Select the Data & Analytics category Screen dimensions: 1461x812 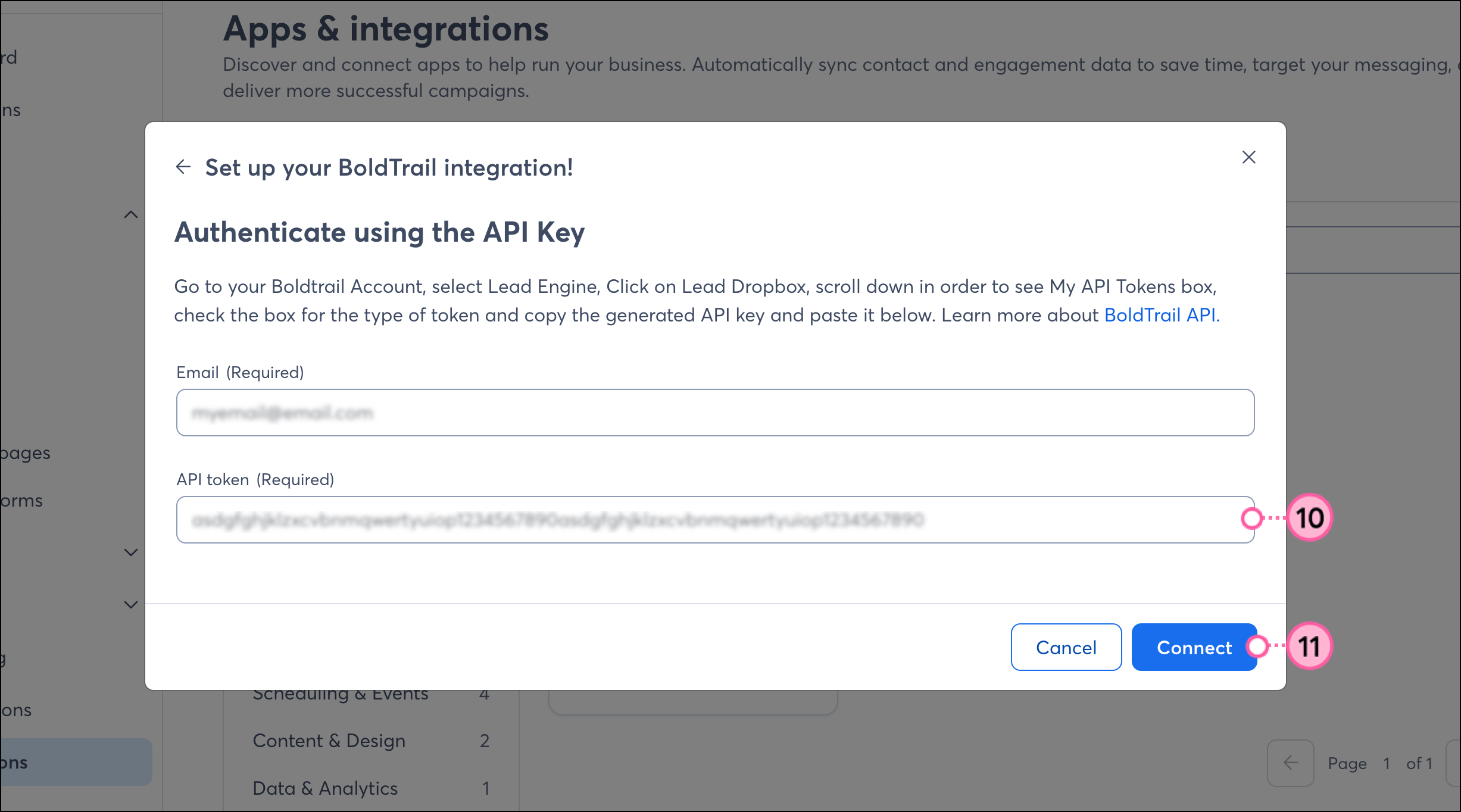click(x=325, y=788)
